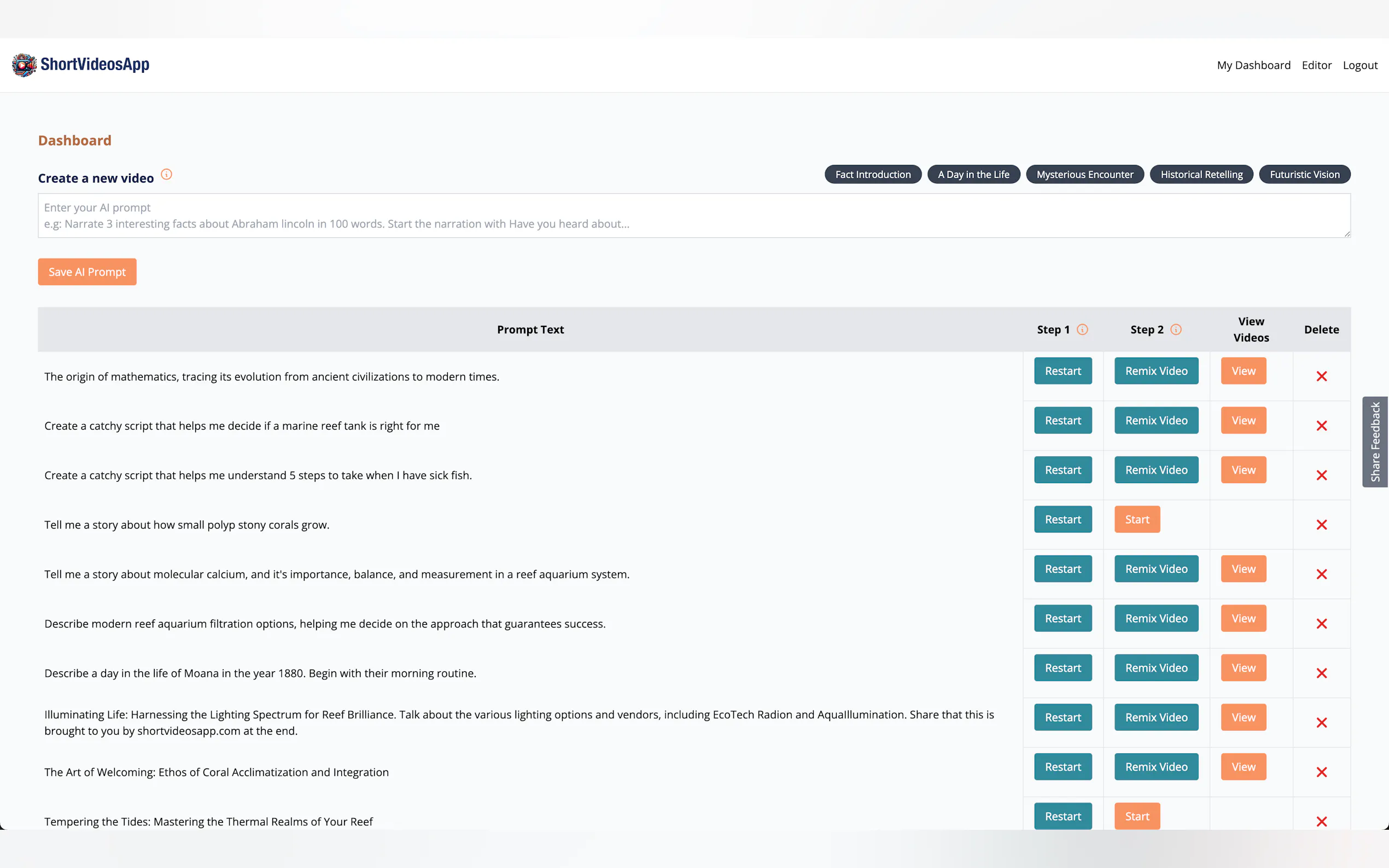This screenshot has height=868, width=1389.
Task: Delete the molecular calcium prompt
Action: tap(1321, 574)
